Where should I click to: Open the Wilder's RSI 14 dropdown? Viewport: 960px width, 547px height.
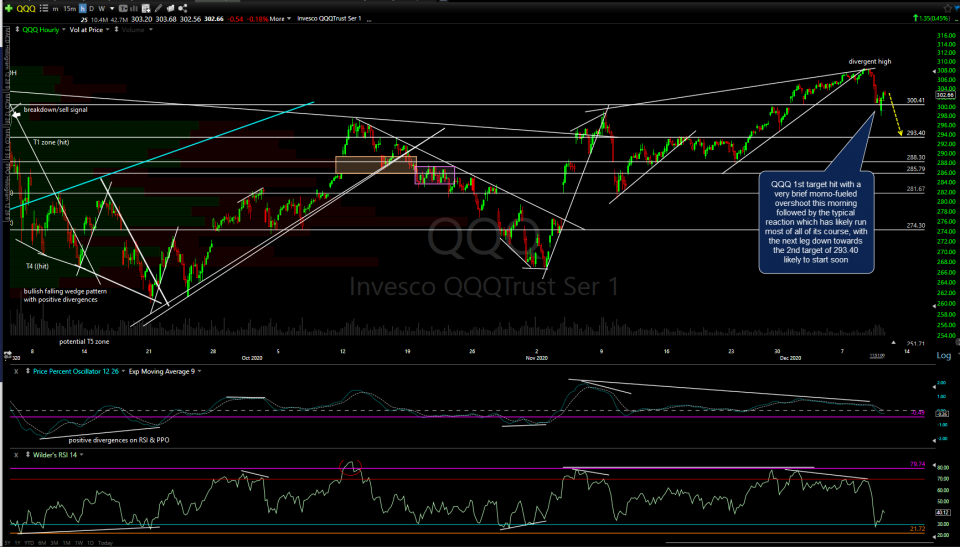click(81, 455)
